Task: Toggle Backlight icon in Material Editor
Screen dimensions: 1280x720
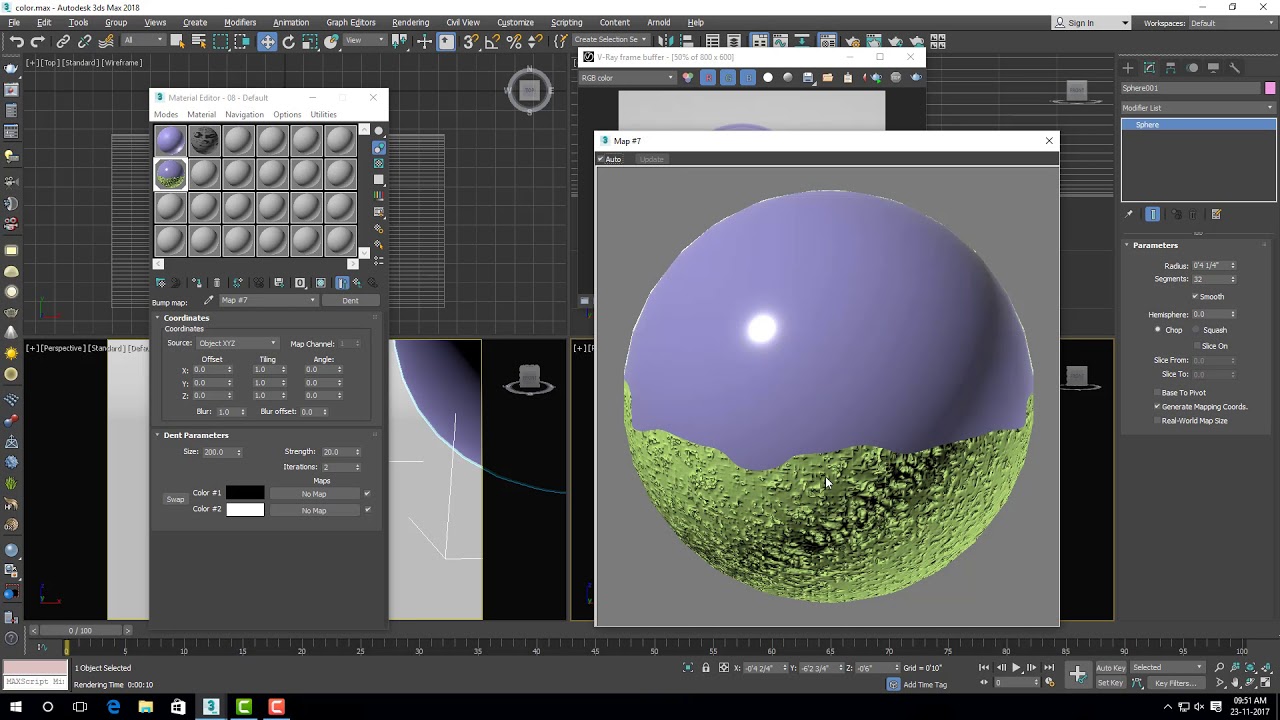Action: (379, 147)
